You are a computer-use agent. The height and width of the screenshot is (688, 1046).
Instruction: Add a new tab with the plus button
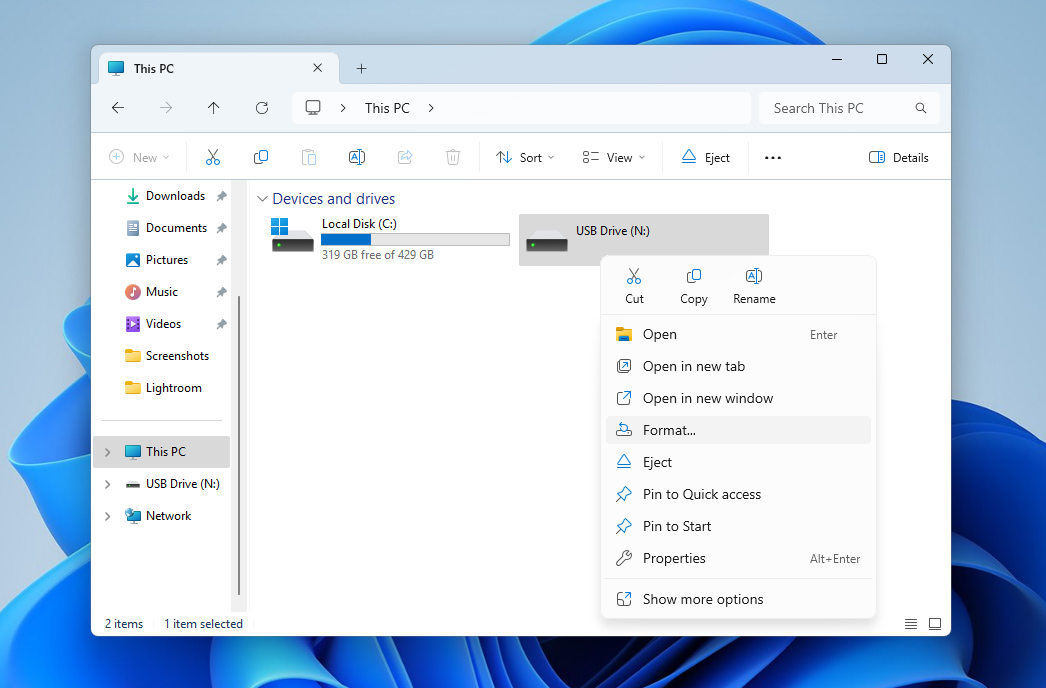362,68
